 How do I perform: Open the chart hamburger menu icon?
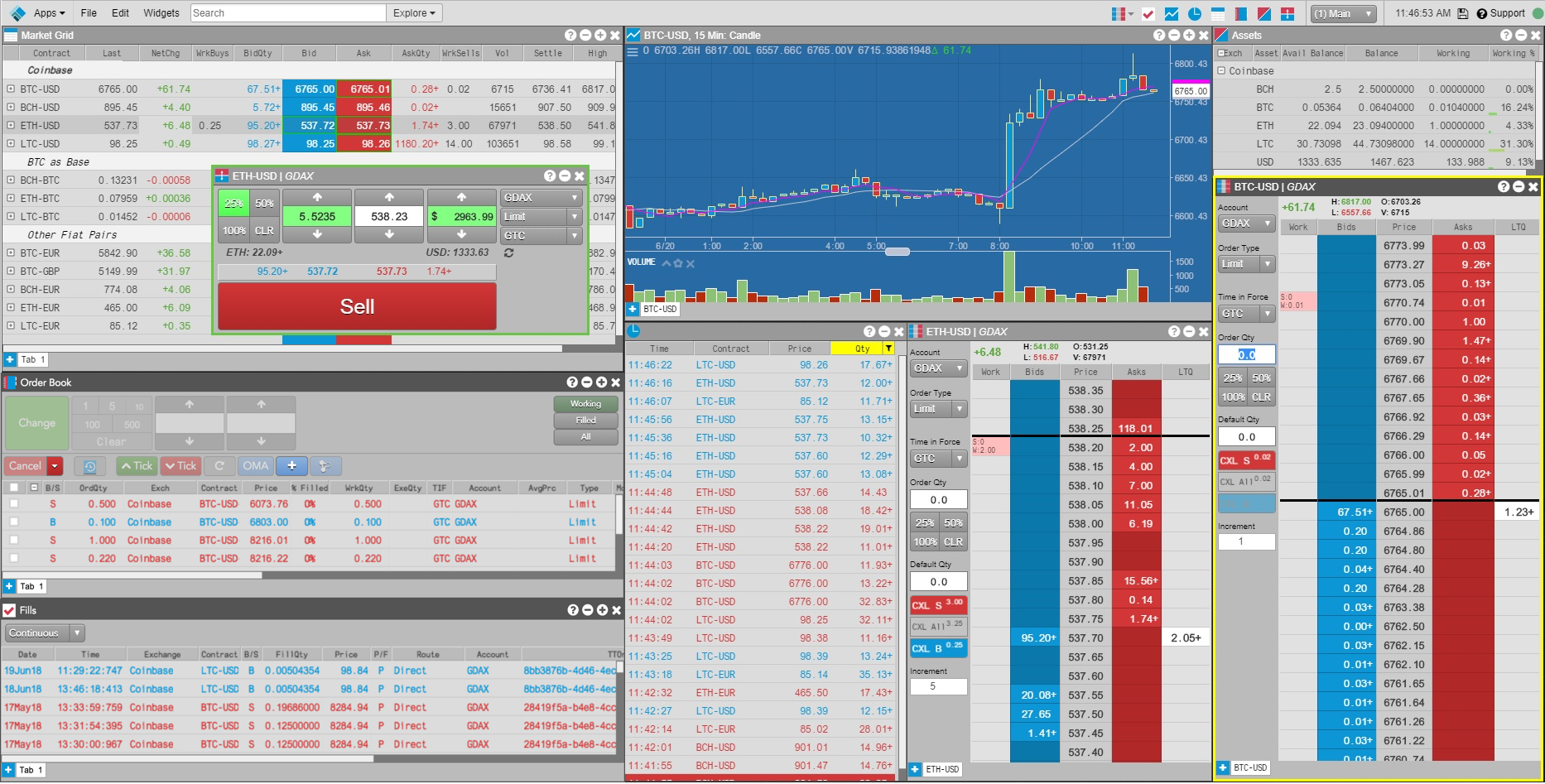(x=633, y=51)
